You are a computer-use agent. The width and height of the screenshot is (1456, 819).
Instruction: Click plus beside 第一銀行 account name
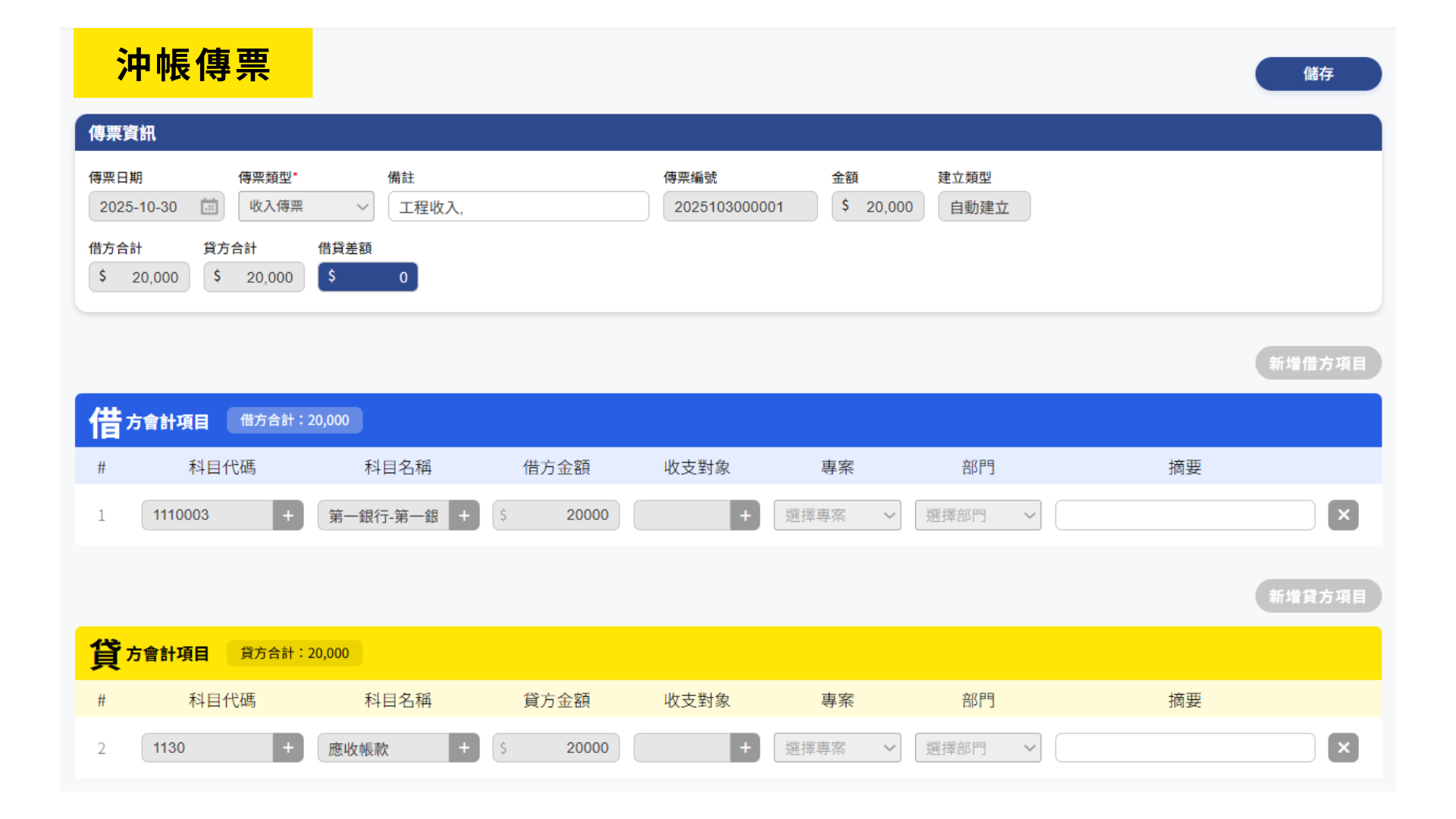tap(464, 516)
